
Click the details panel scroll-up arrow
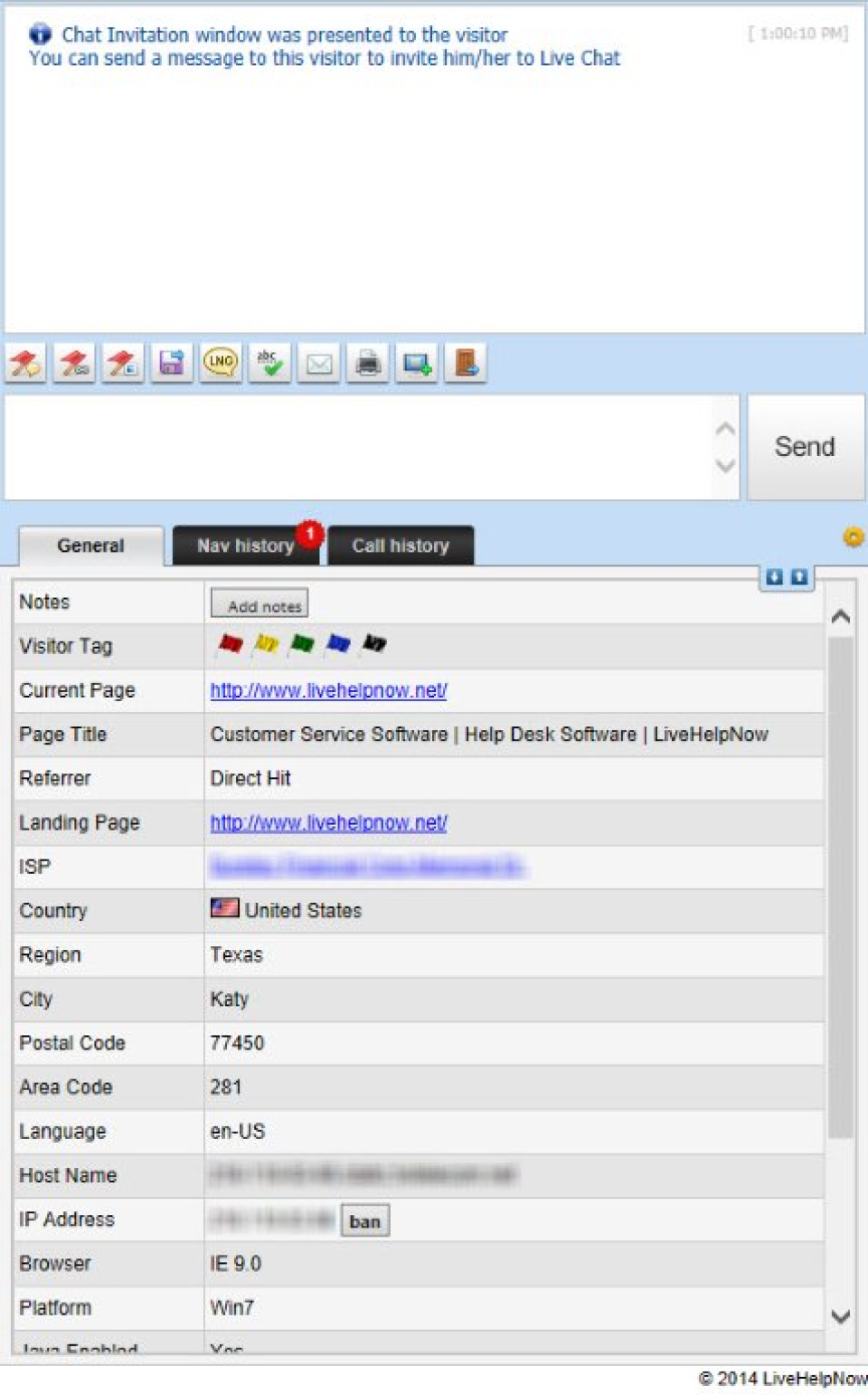pos(841,617)
